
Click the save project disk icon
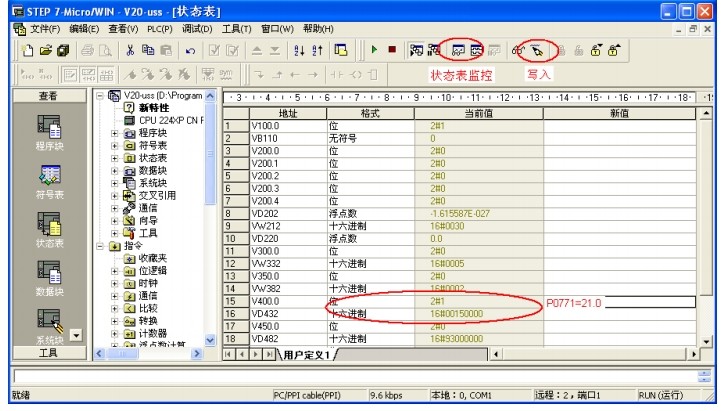tap(63, 50)
